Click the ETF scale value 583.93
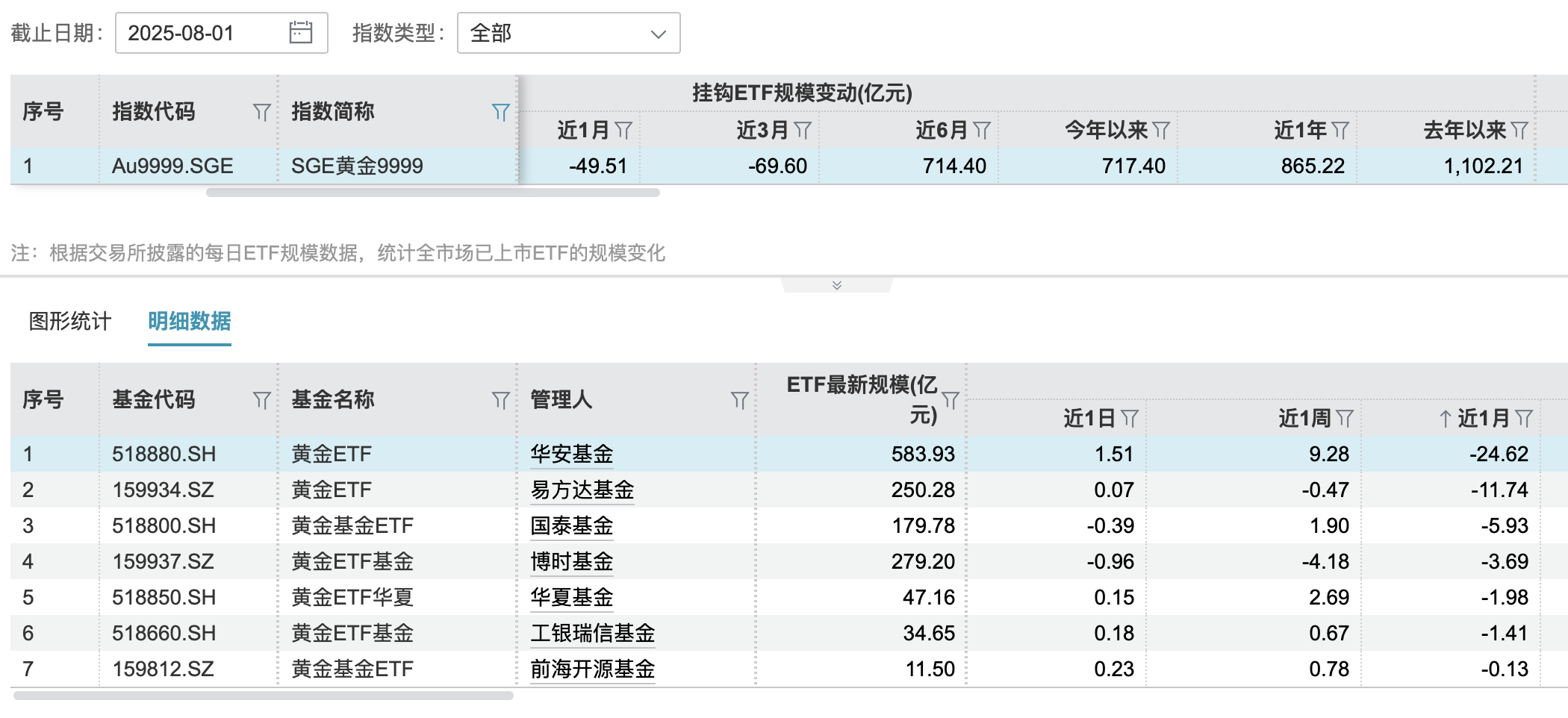 [x=923, y=454]
